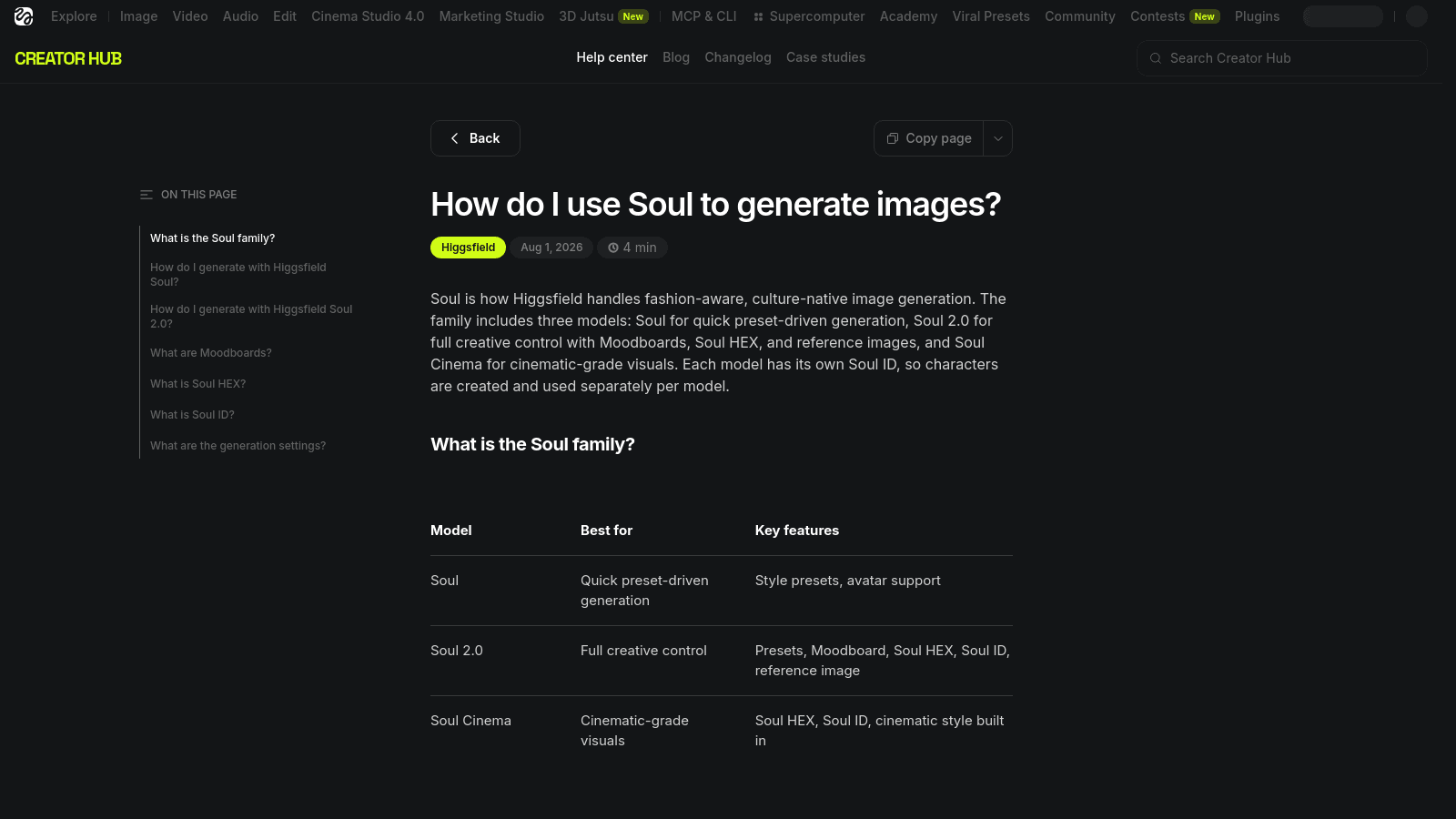Click the page title heading

715,205
